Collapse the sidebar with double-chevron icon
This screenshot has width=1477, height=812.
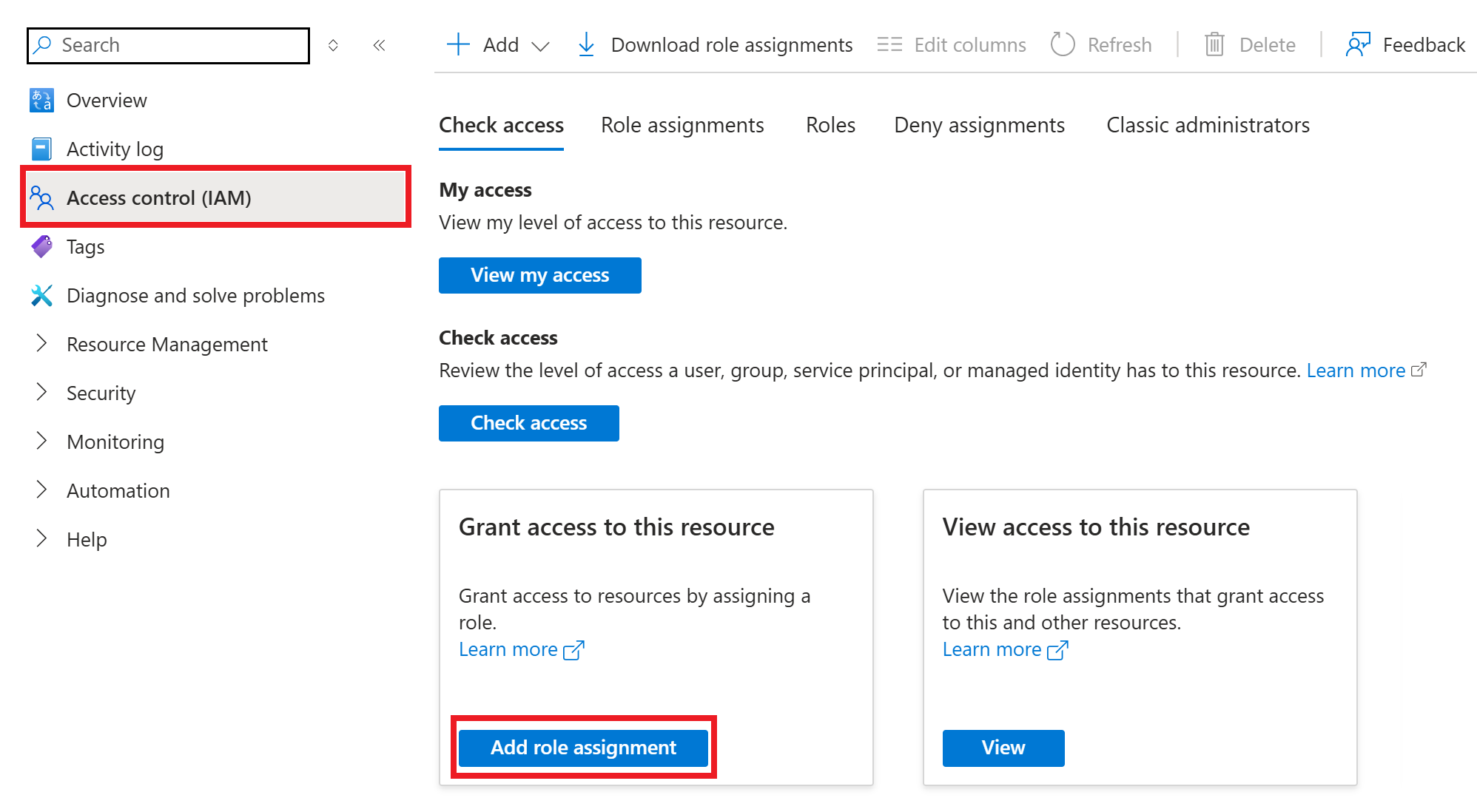click(379, 45)
